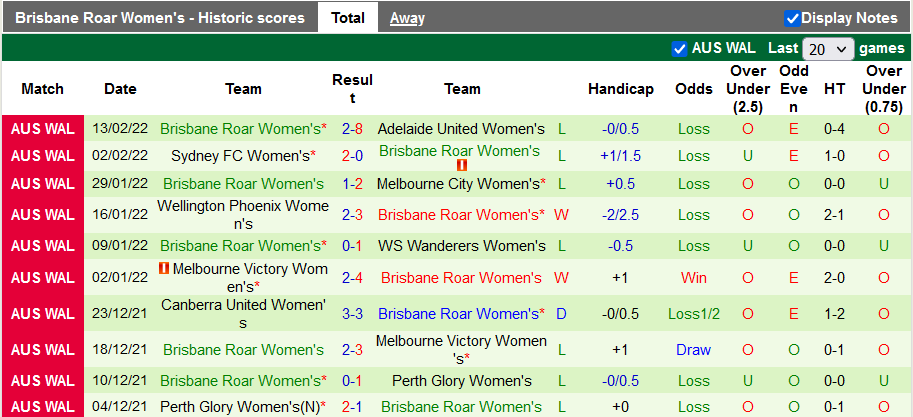Click the 2-8 match result score
913x417 pixels.
tap(352, 129)
